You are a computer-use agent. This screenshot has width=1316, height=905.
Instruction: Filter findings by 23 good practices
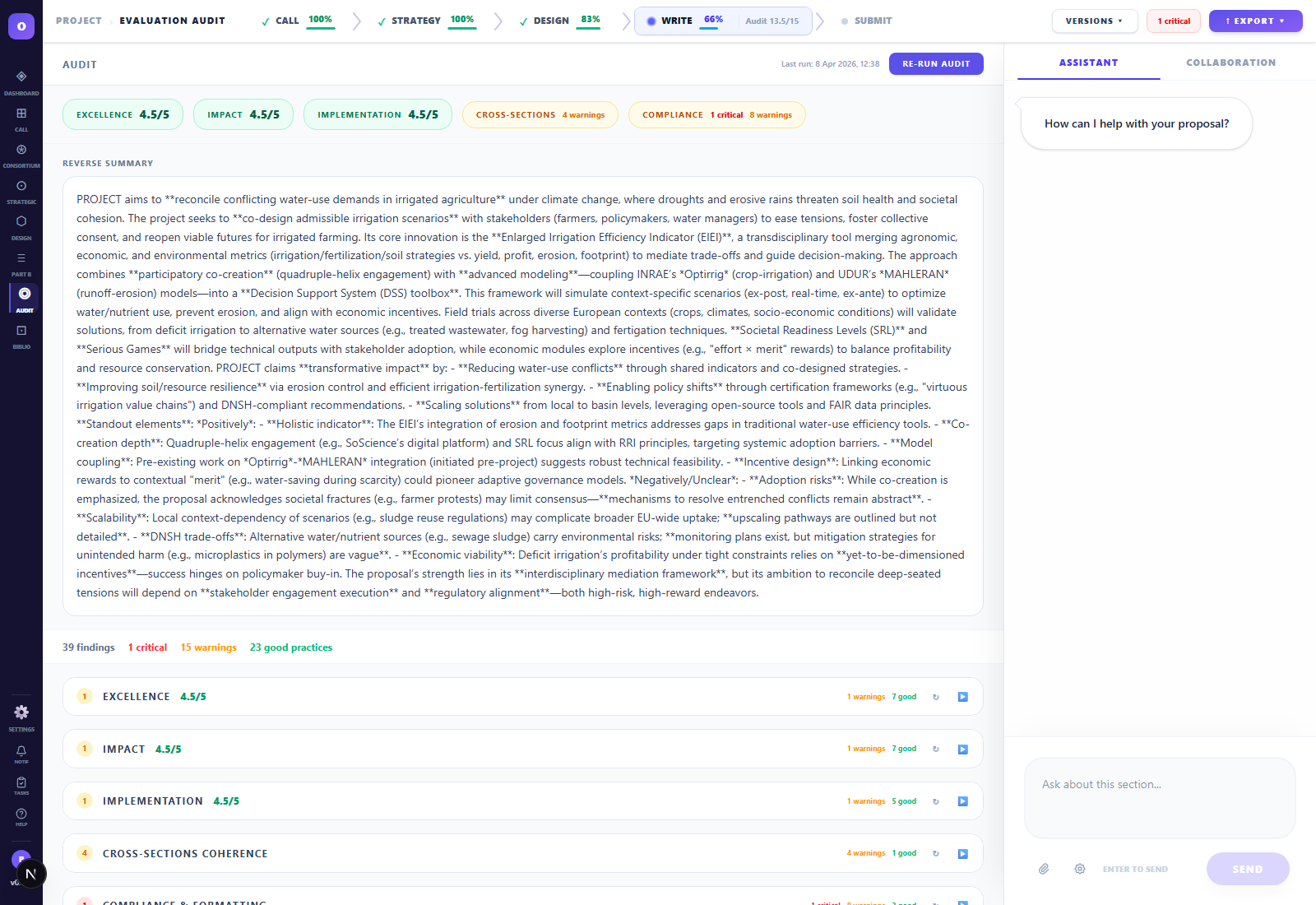(x=291, y=647)
